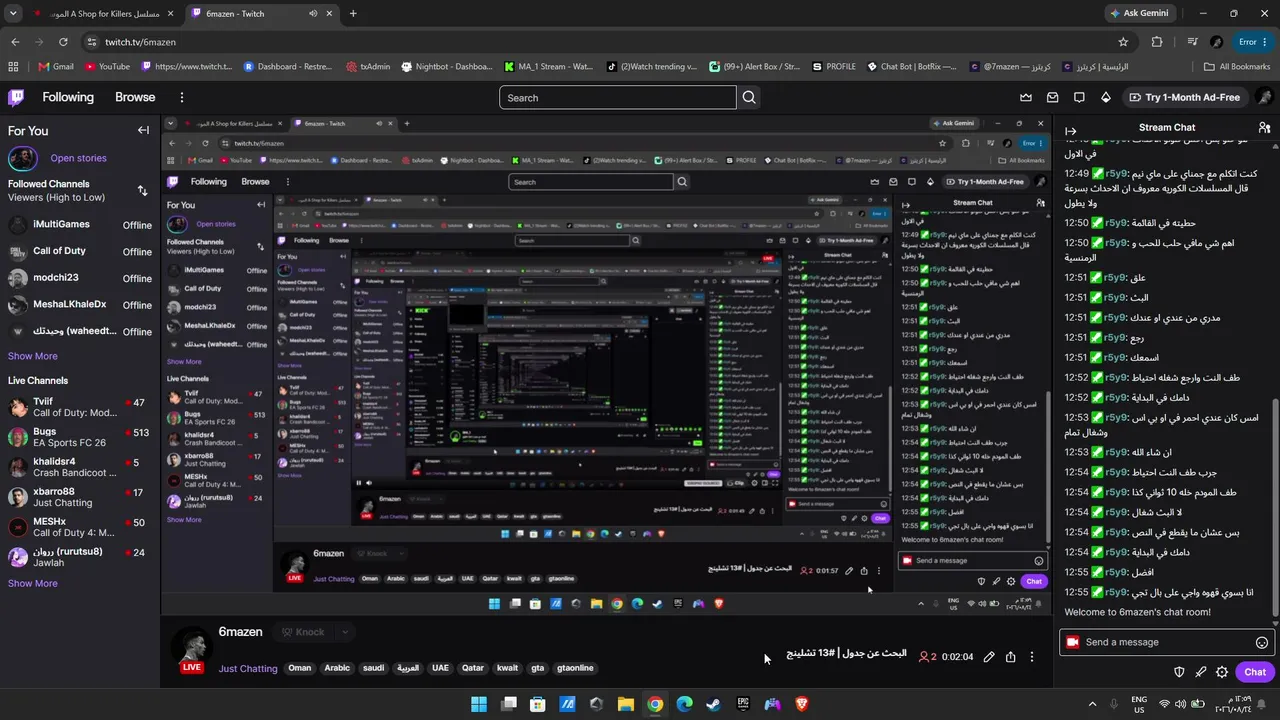Open Epic Games Launcher from the taskbar

tap(743, 704)
